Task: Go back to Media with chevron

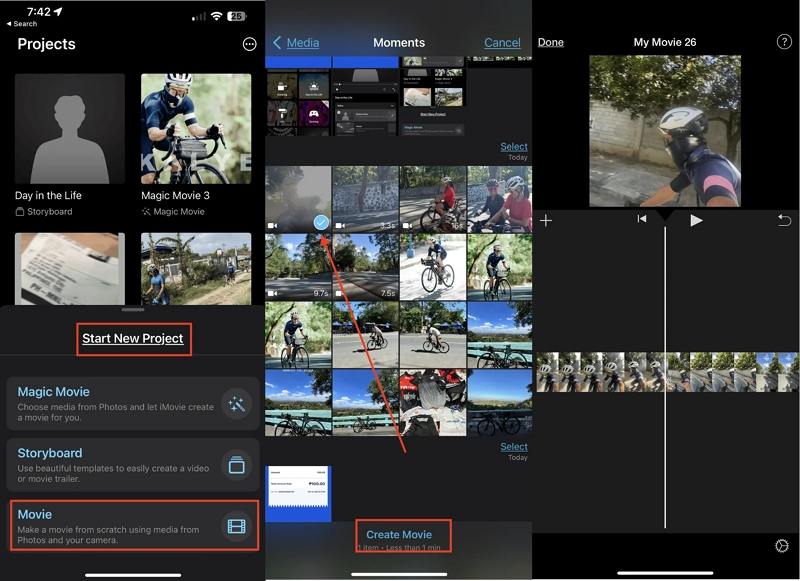Action: tap(277, 43)
